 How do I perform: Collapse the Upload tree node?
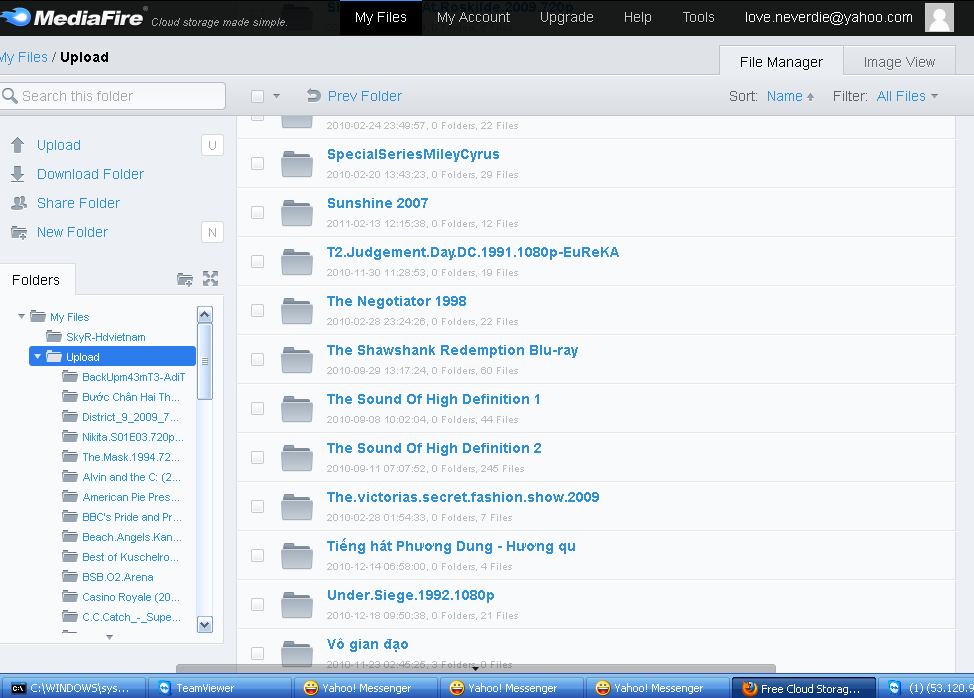coord(37,356)
